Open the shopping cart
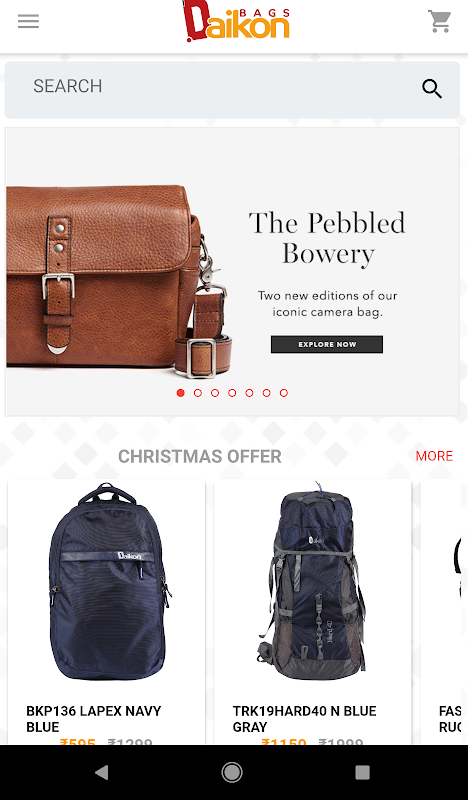Image resolution: width=468 pixels, height=800 pixels. [439, 21]
